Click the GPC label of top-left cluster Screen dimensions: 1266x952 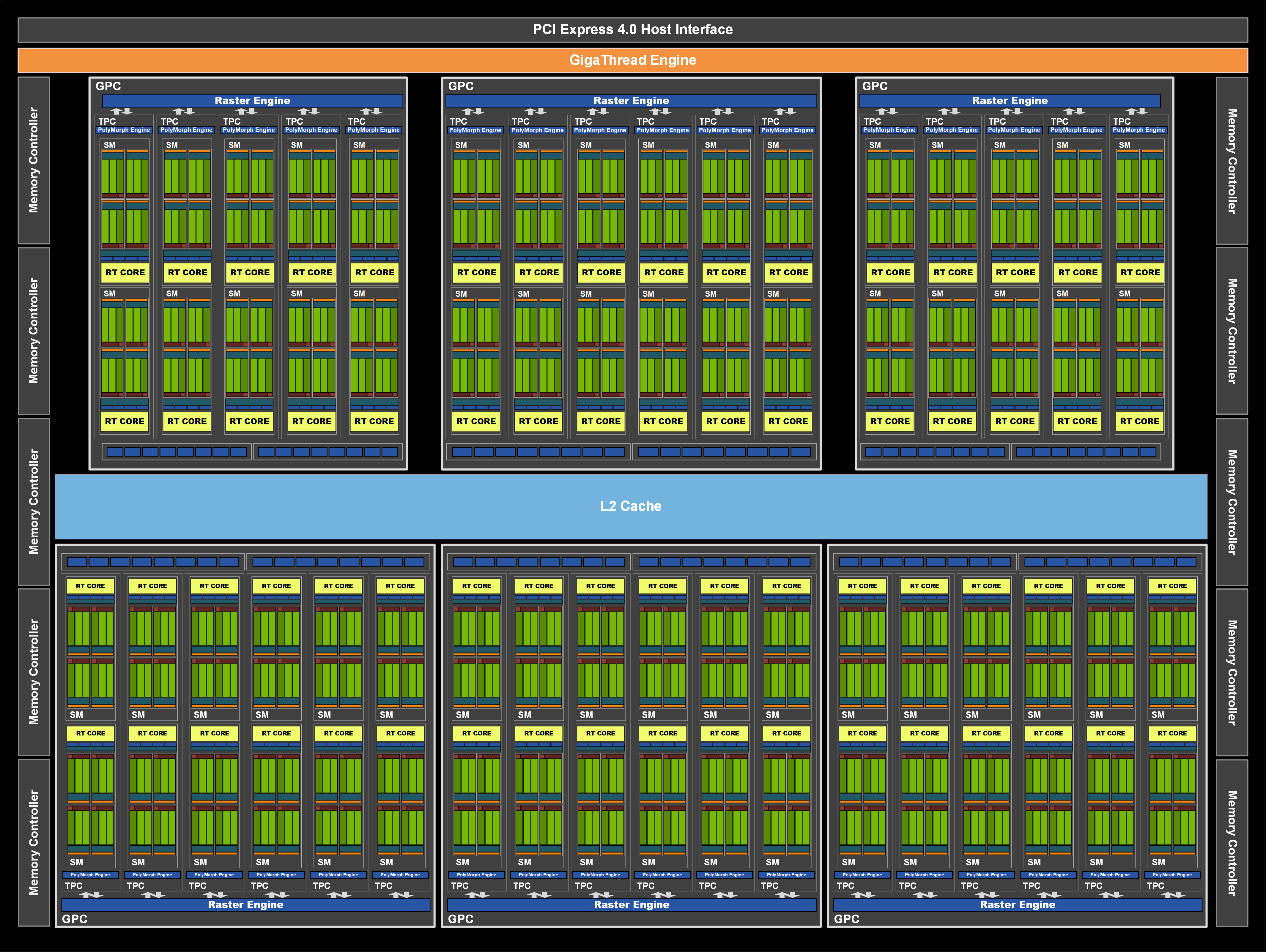pos(108,86)
